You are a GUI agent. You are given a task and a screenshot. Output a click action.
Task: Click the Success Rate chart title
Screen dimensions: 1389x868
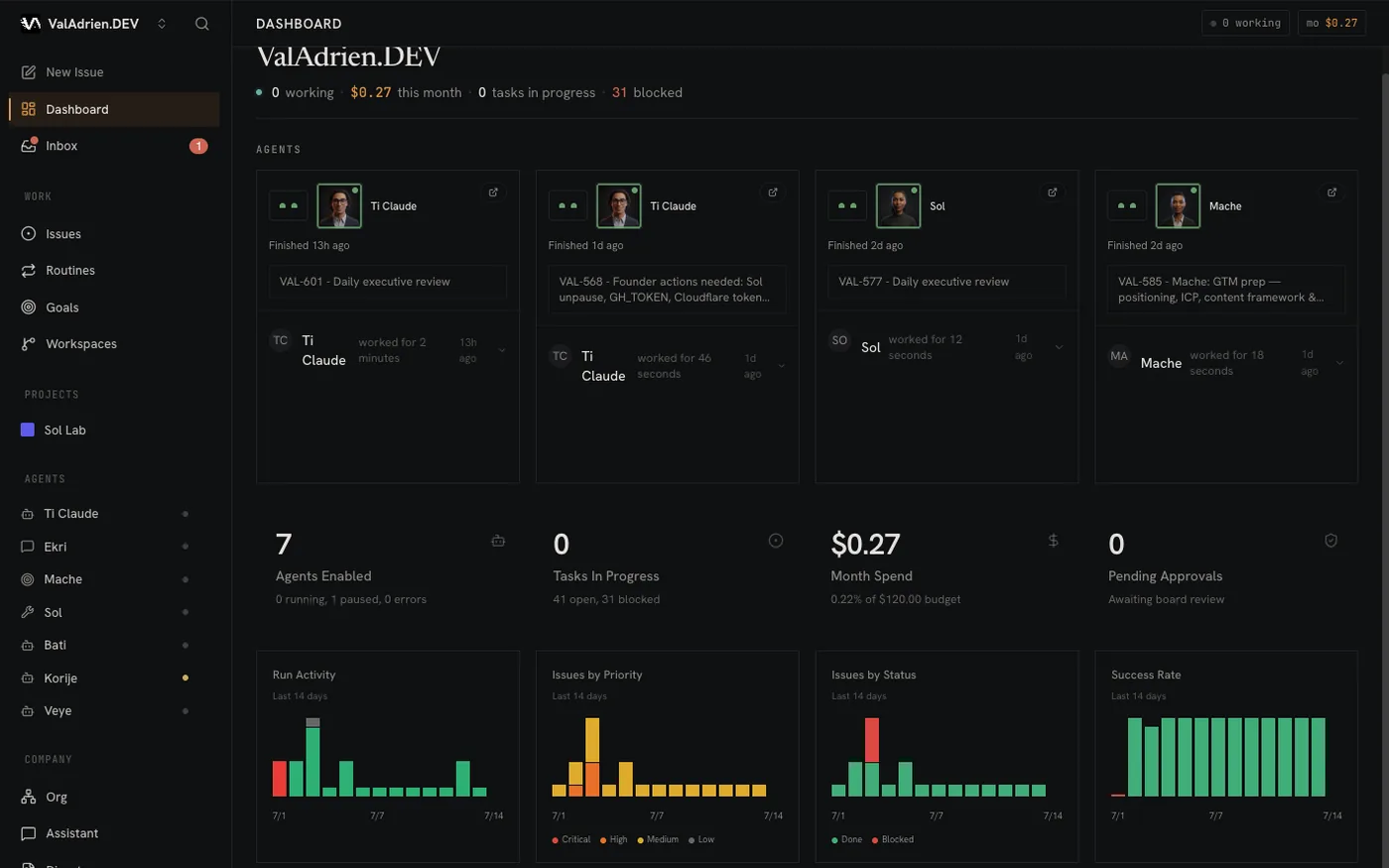[x=1146, y=675]
